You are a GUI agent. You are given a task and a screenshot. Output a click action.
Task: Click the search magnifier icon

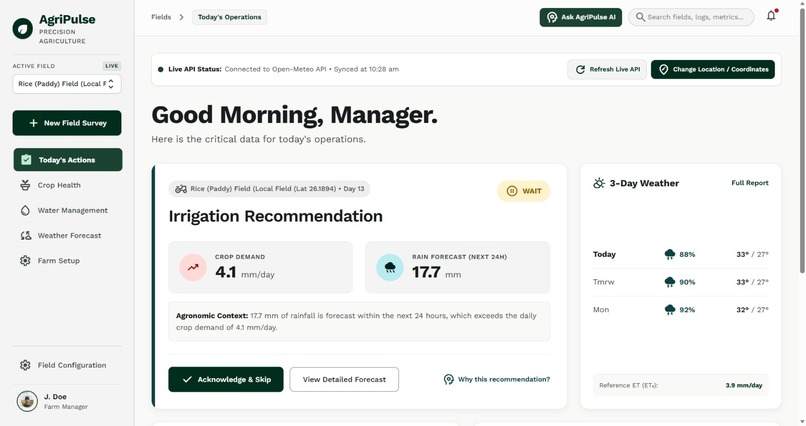640,17
